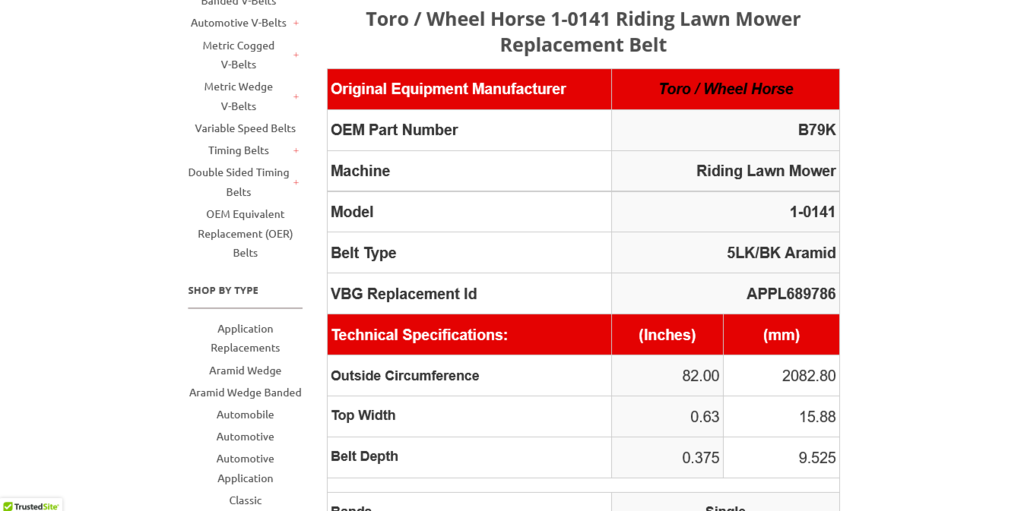Expand the Metric Wedge V-Belts plus icon
The height and width of the screenshot is (511, 1024).
296,97
